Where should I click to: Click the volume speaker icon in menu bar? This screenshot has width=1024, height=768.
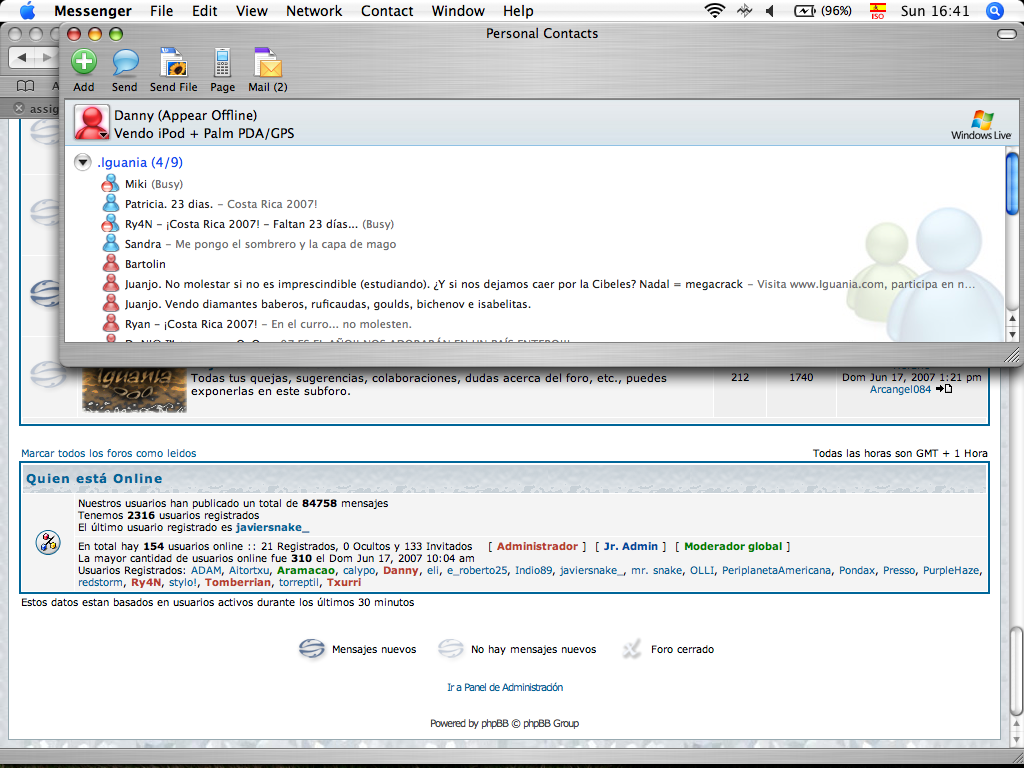[x=770, y=10]
